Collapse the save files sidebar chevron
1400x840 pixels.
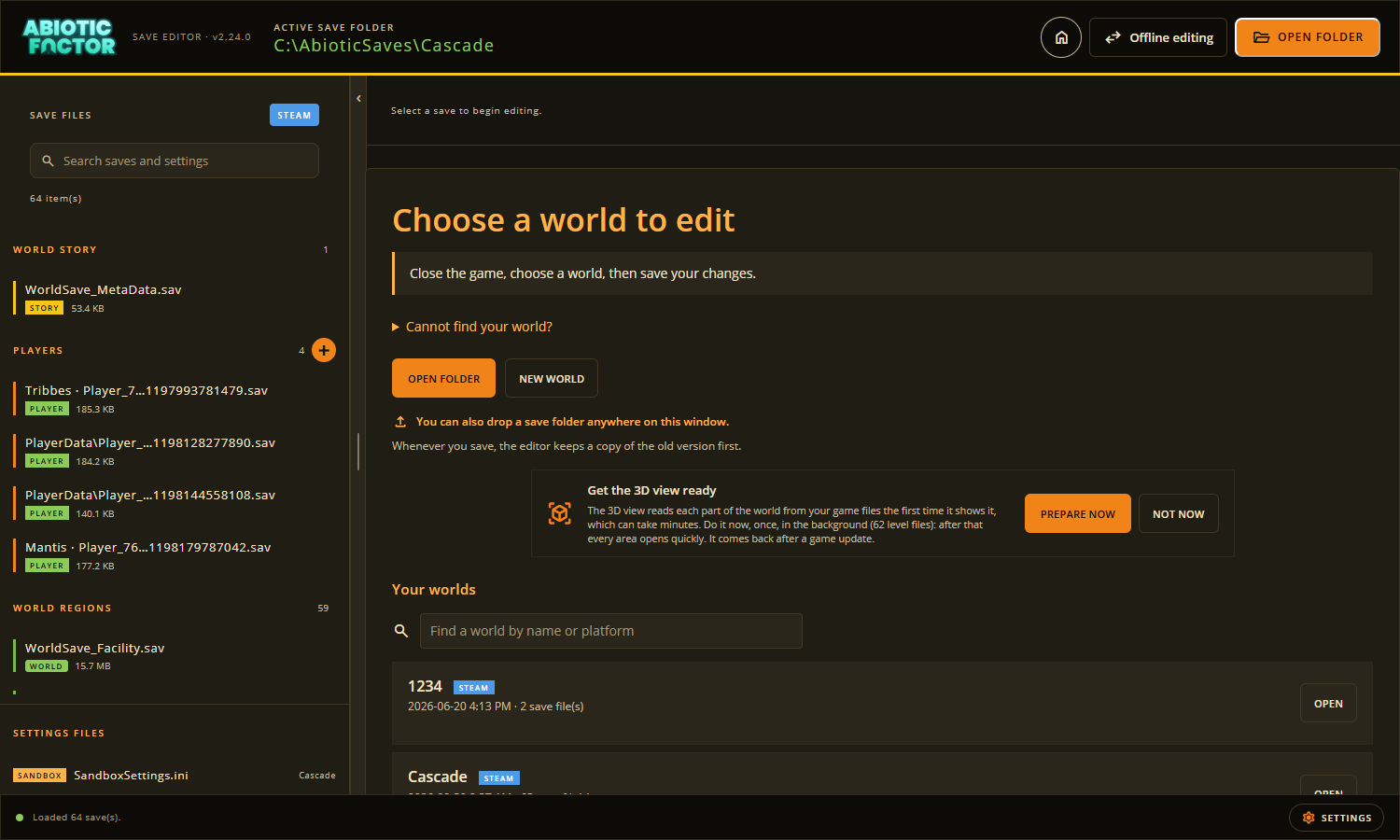[x=358, y=98]
